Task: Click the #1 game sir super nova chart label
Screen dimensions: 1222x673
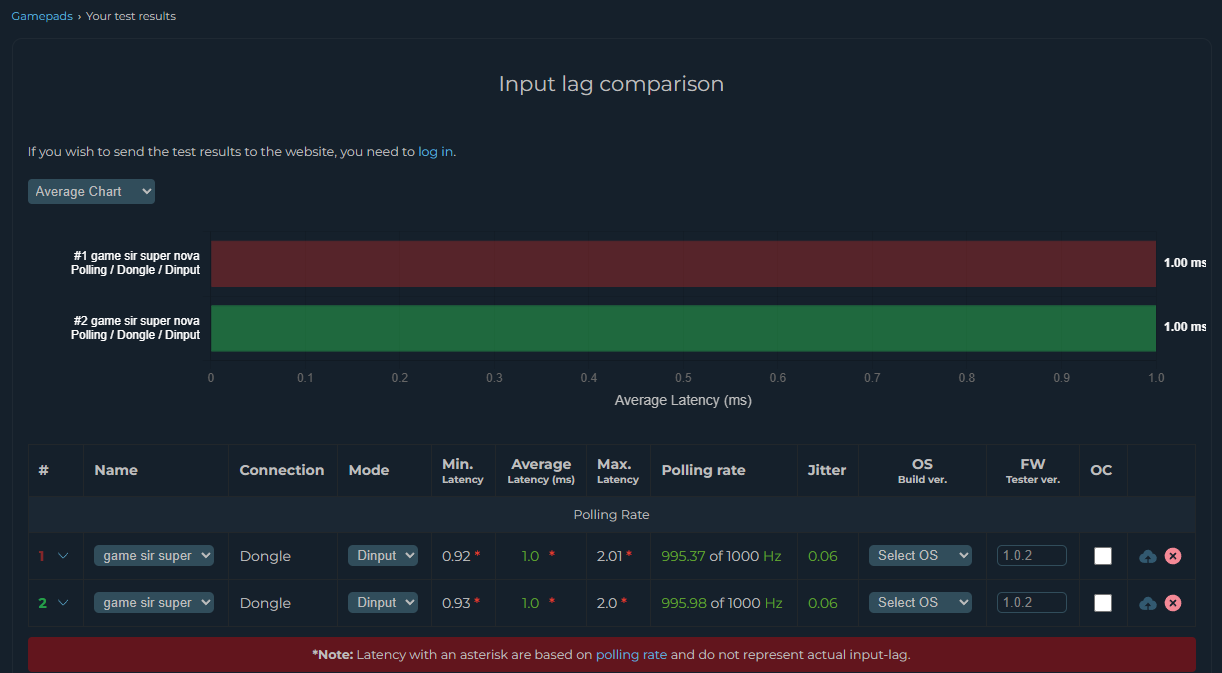Action: pyautogui.click(x=135, y=263)
